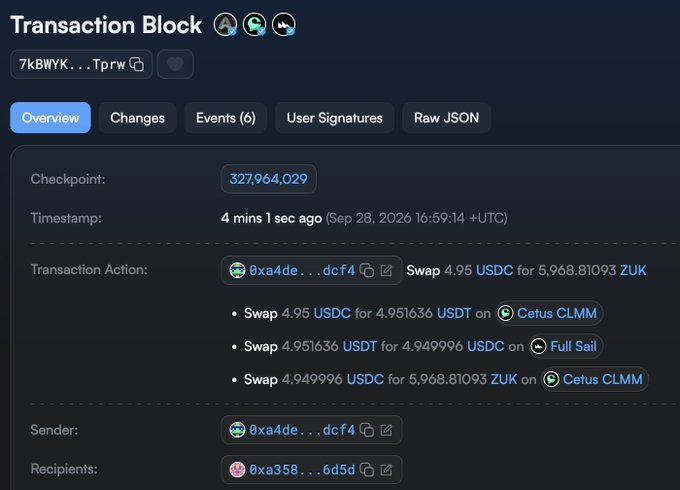
Task: Click the Checkpoint: label
Action: (x=68, y=179)
